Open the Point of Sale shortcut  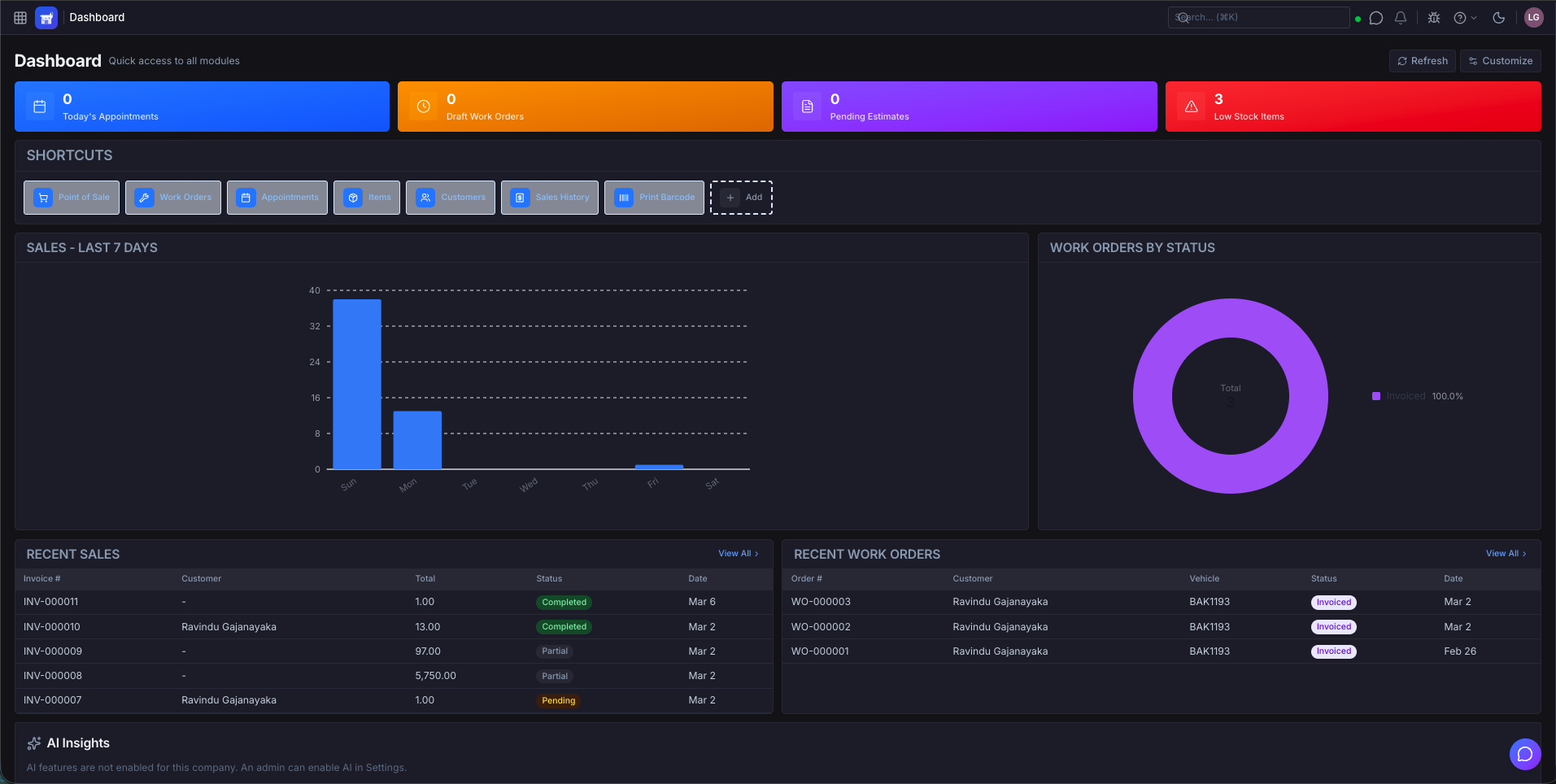click(x=72, y=198)
